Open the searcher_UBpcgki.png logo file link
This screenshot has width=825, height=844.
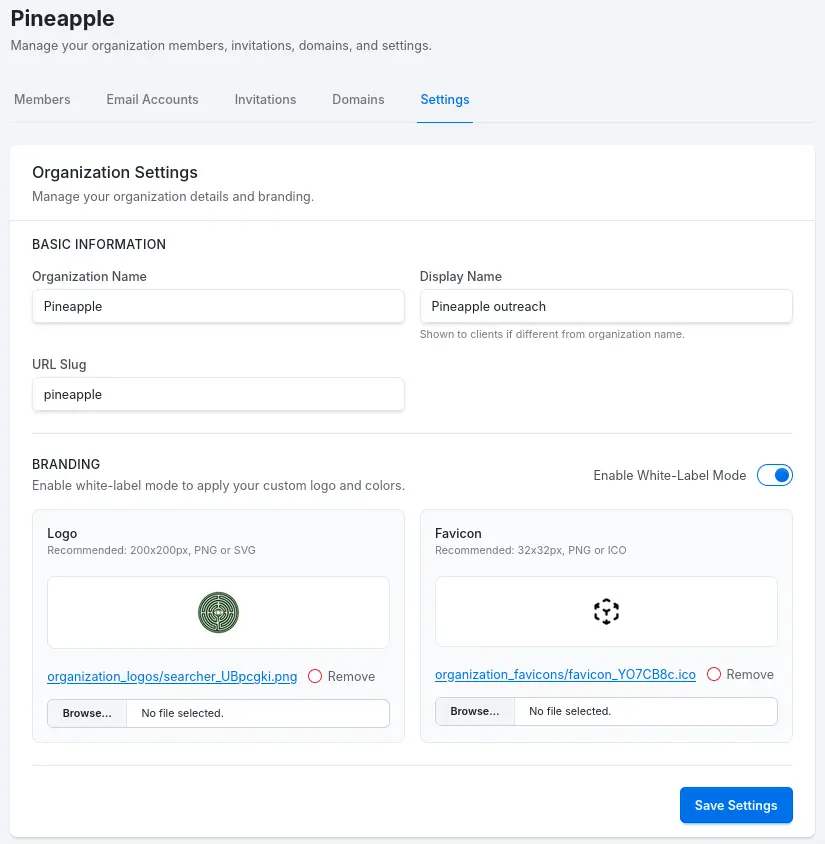(172, 677)
